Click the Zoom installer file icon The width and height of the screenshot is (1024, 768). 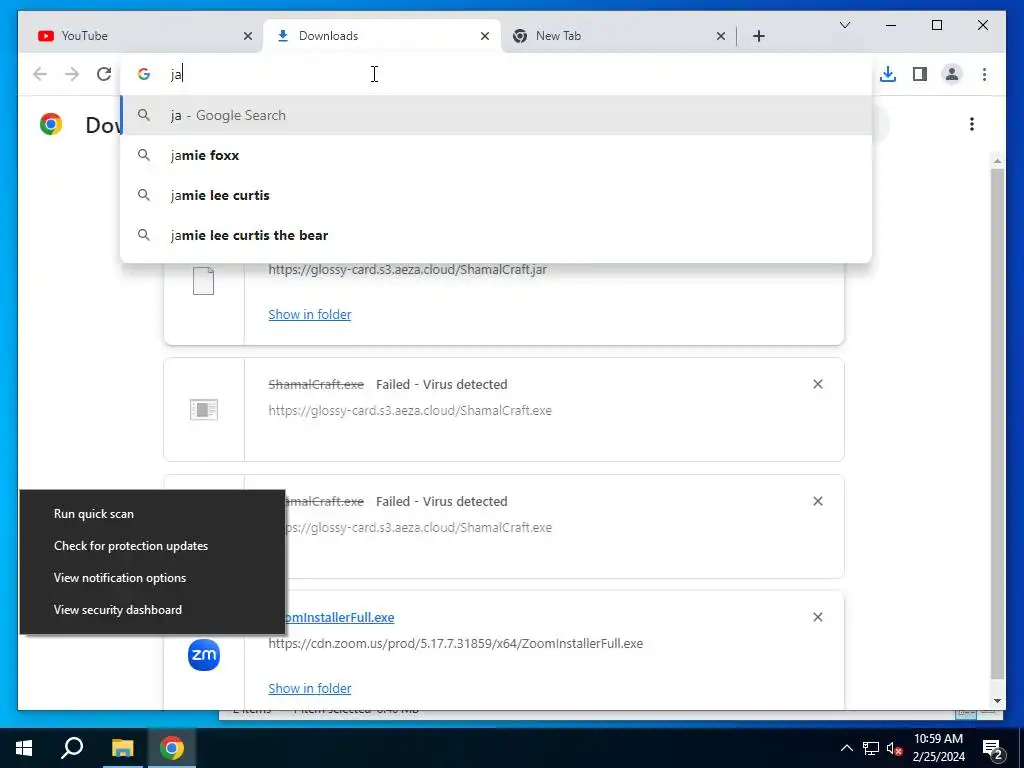(203, 655)
